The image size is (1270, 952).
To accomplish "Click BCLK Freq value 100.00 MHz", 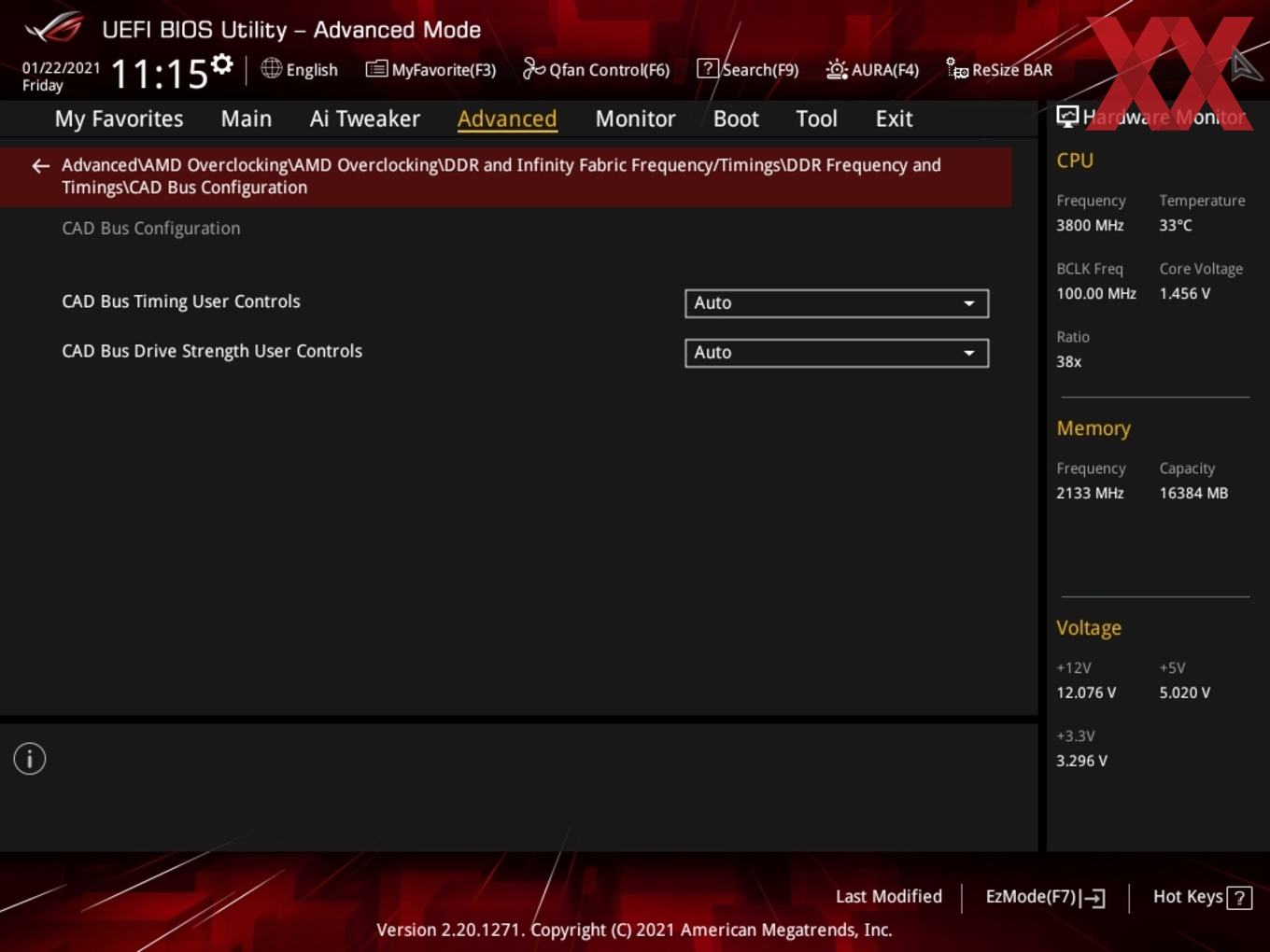I will tap(1096, 293).
